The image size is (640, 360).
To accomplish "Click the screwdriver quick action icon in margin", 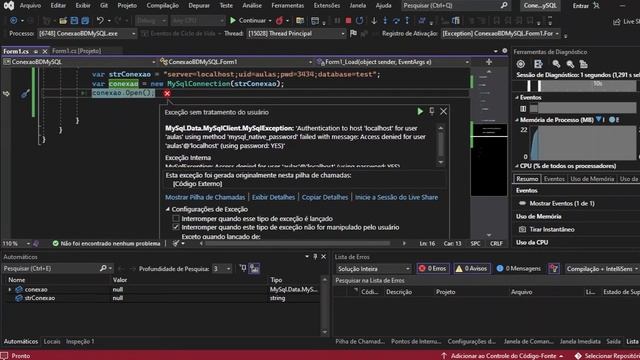I will coord(25,93).
